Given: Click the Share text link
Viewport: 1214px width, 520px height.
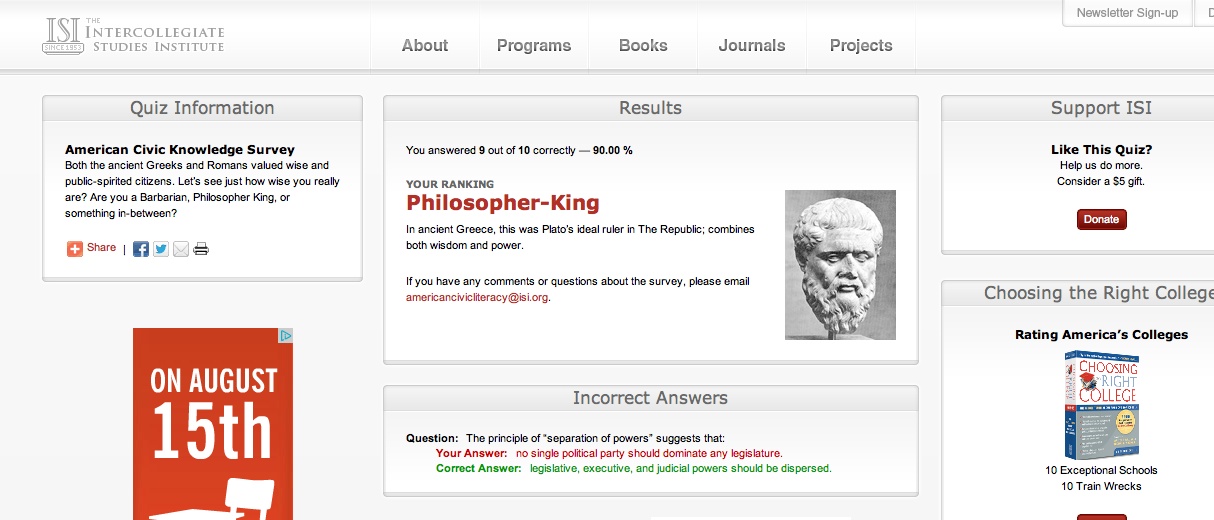Looking at the screenshot, I should tap(102, 248).
